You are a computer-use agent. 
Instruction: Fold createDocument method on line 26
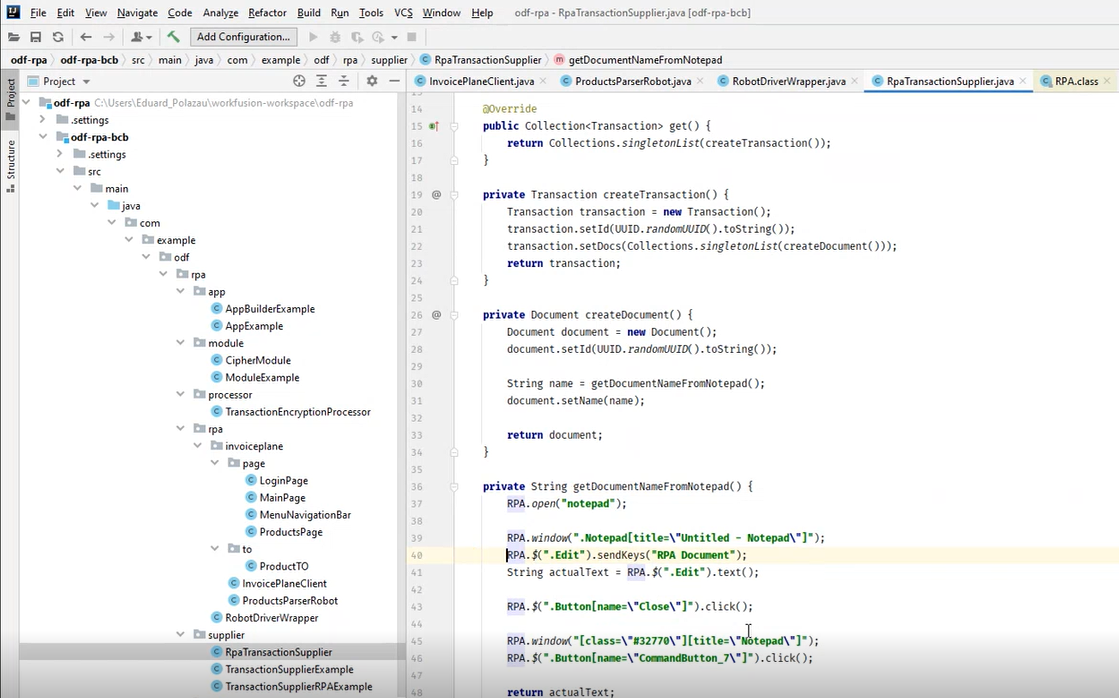(454, 315)
